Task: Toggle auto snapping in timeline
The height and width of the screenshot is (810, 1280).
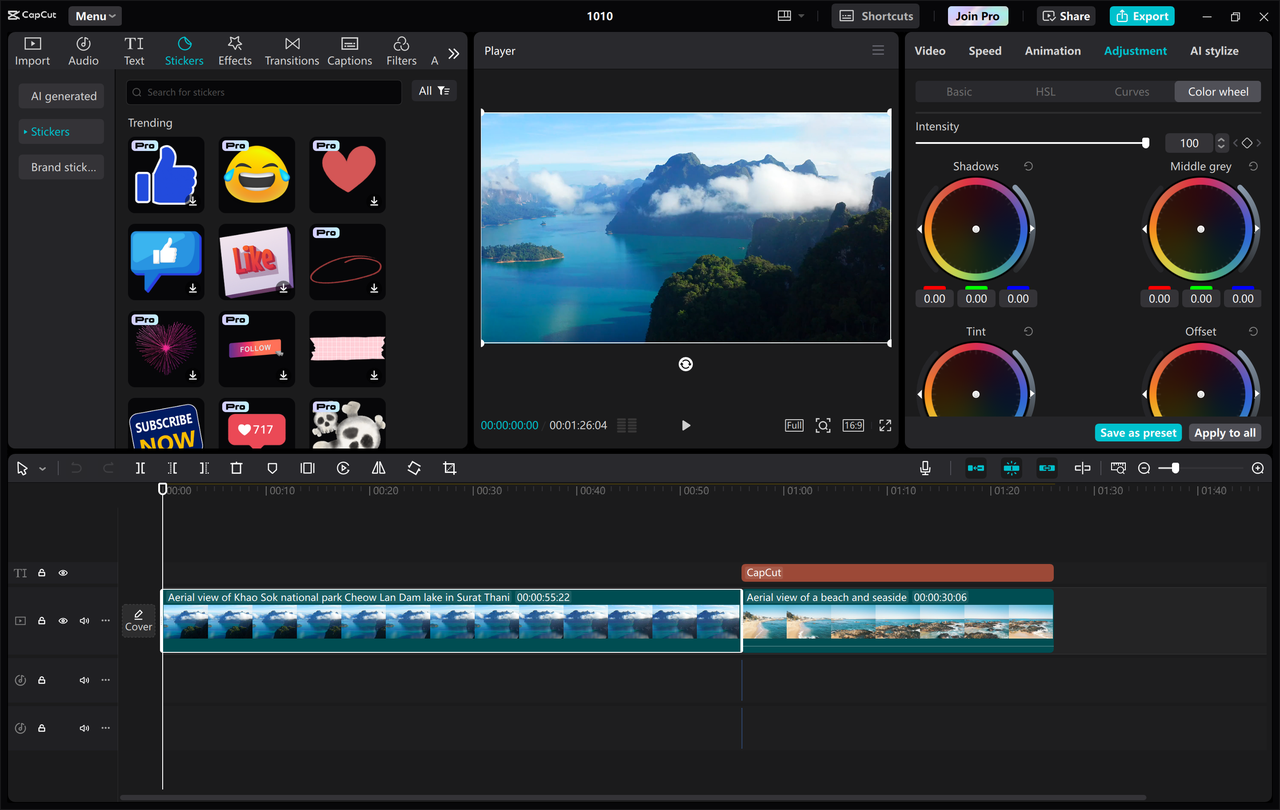Action: click(x=1011, y=468)
